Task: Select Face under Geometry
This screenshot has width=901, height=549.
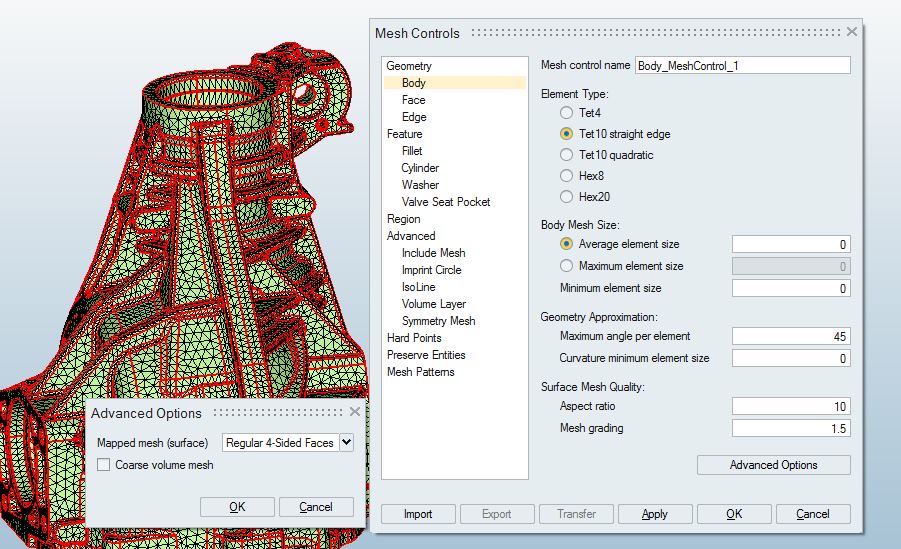Action: [x=414, y=100]
